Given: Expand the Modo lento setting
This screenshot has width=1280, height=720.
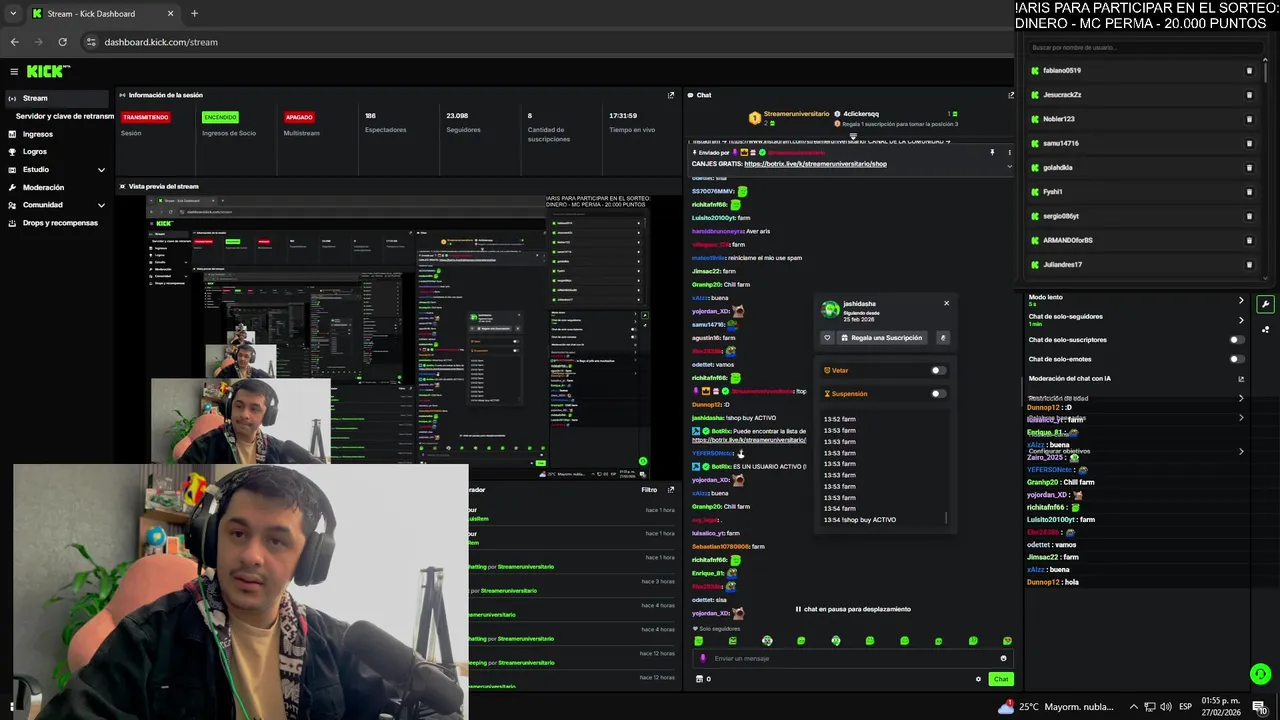Looking at the screenshot, I should coord(1241,300).
